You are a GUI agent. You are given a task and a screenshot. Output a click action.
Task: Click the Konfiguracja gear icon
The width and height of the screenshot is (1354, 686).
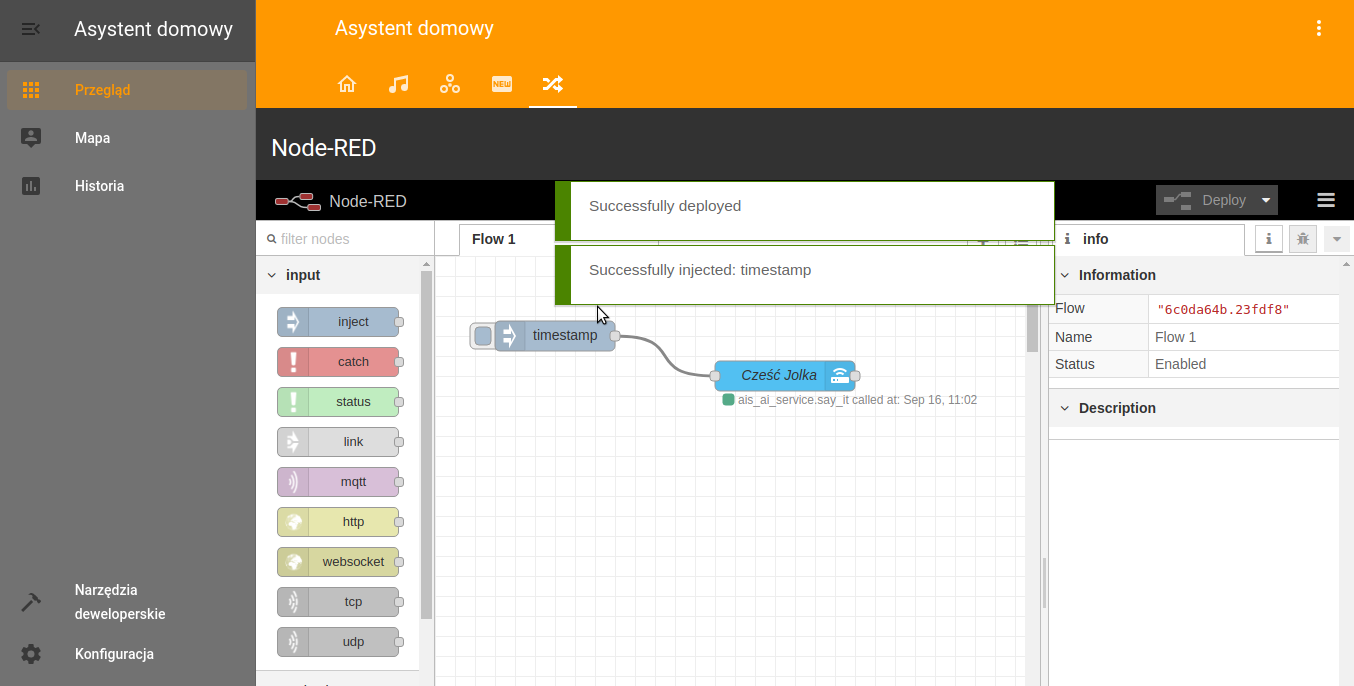[31, 654]
